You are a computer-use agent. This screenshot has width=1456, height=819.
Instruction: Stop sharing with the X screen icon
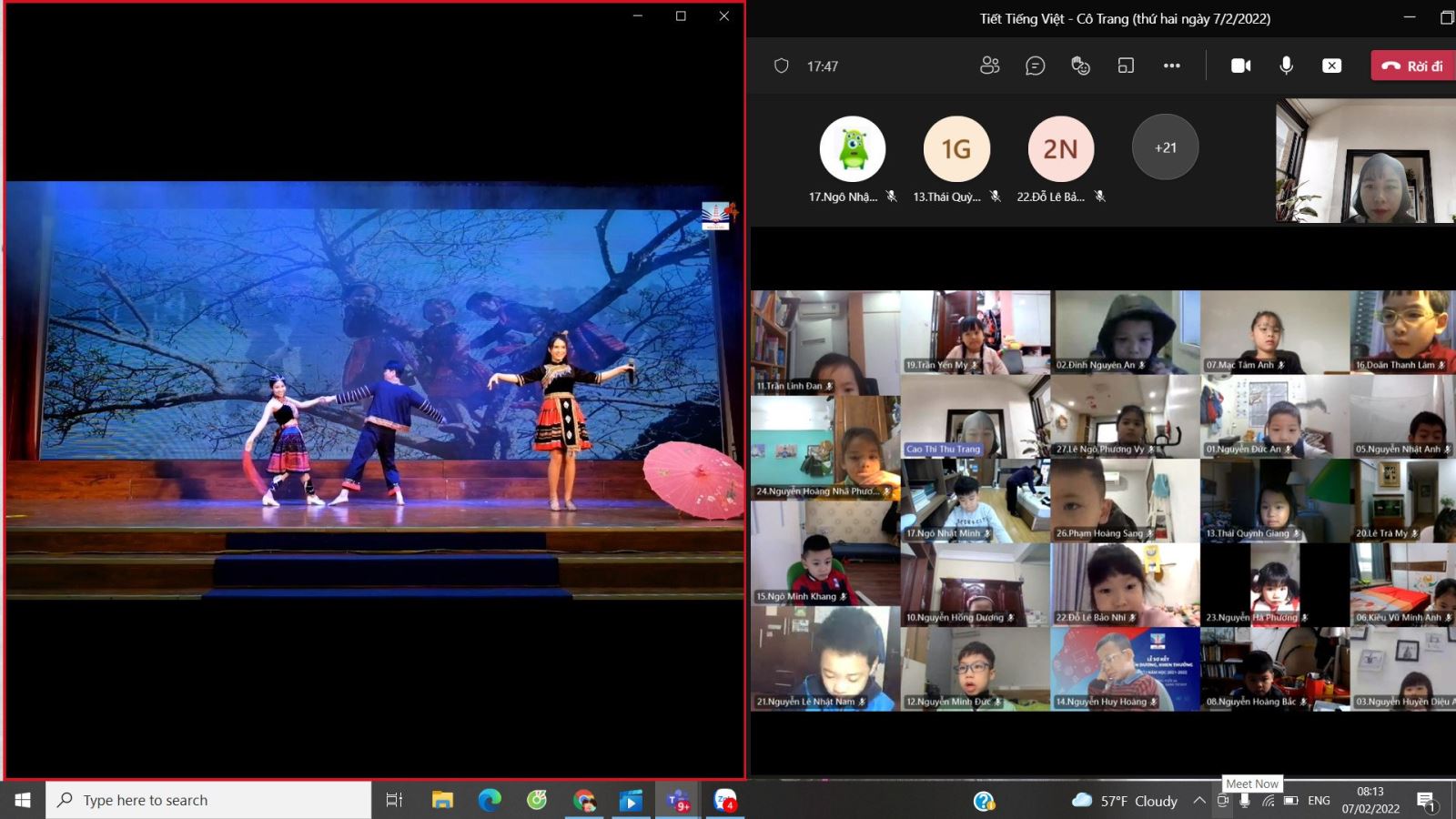click(x=1331, y=66)
